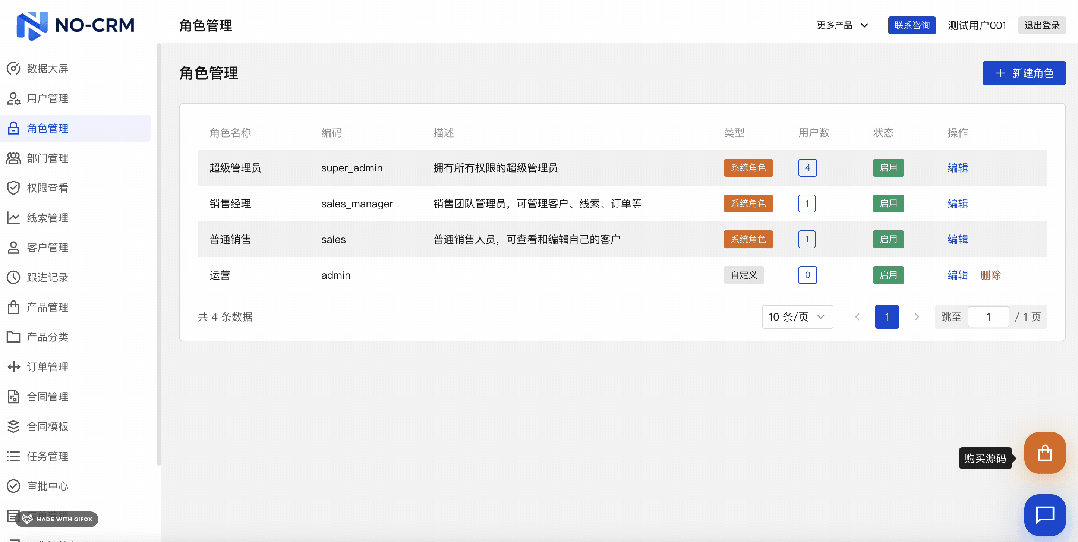Click the sidebar vertical scrollbar
This screenshot has height=542, width=1078.
point(159,254)
